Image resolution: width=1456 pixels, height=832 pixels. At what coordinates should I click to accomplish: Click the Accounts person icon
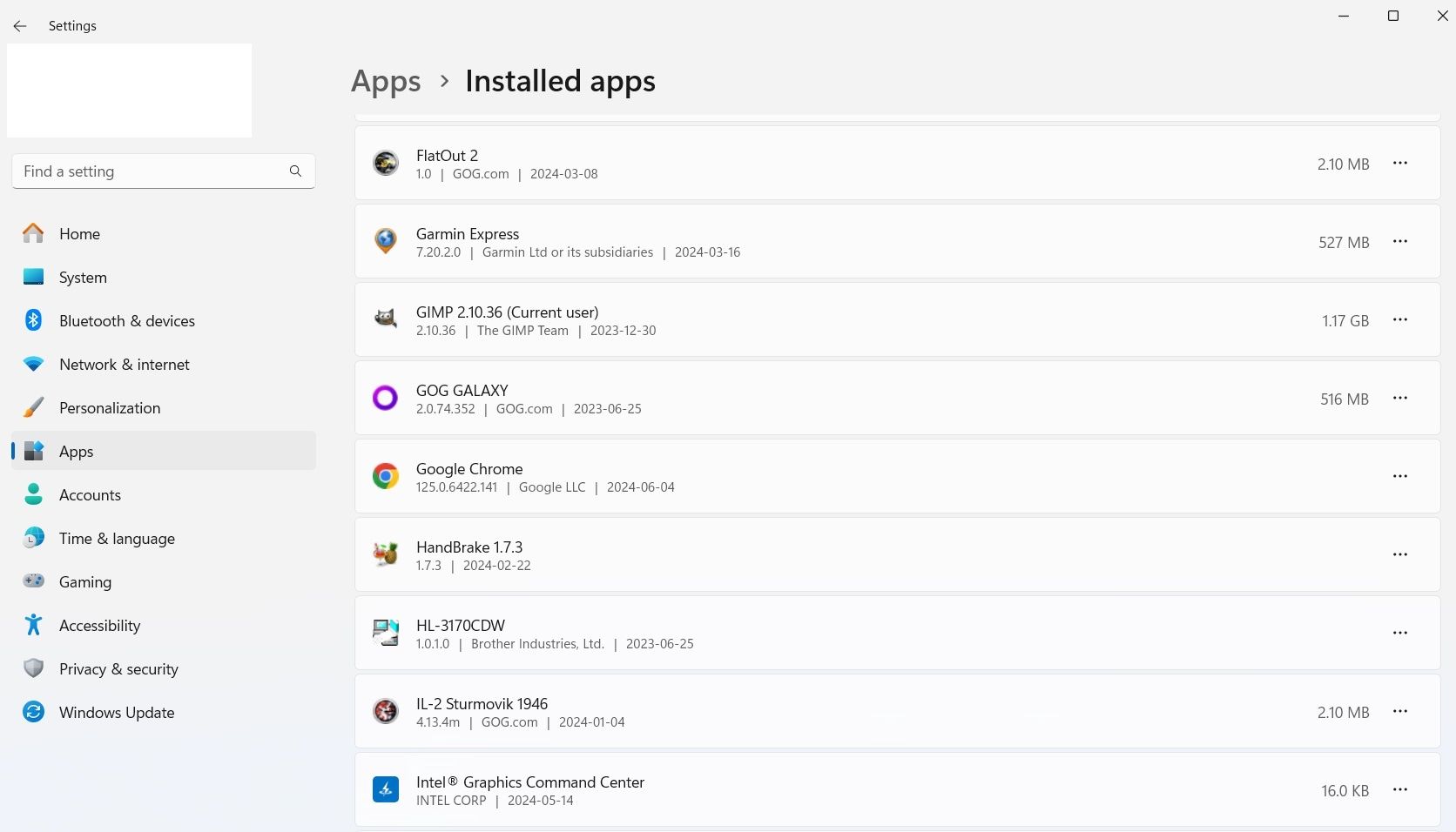pyautogui.click(x=33, y=494)
